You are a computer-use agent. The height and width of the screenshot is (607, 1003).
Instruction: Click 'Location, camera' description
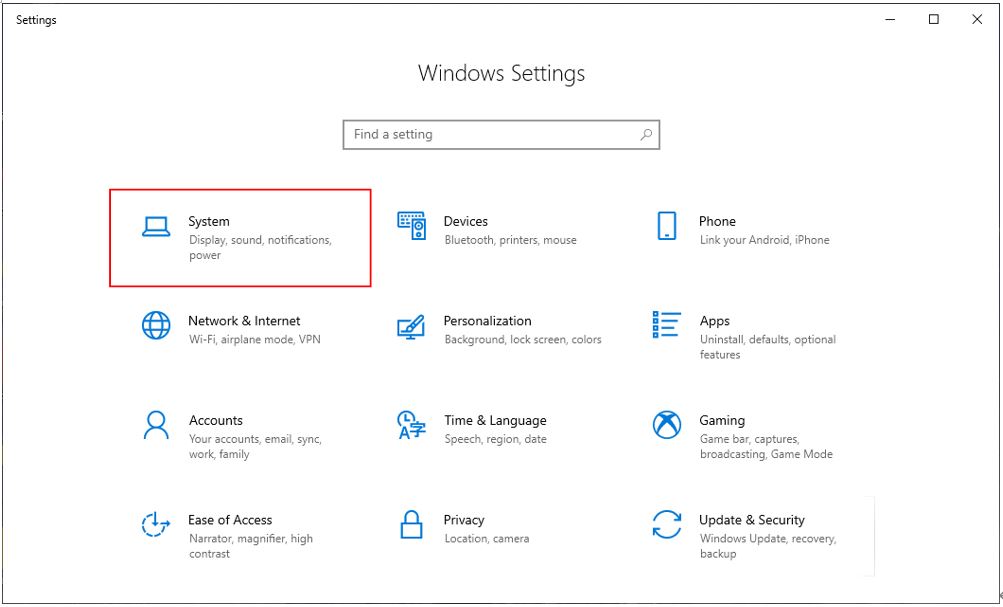tap(487, 539)
